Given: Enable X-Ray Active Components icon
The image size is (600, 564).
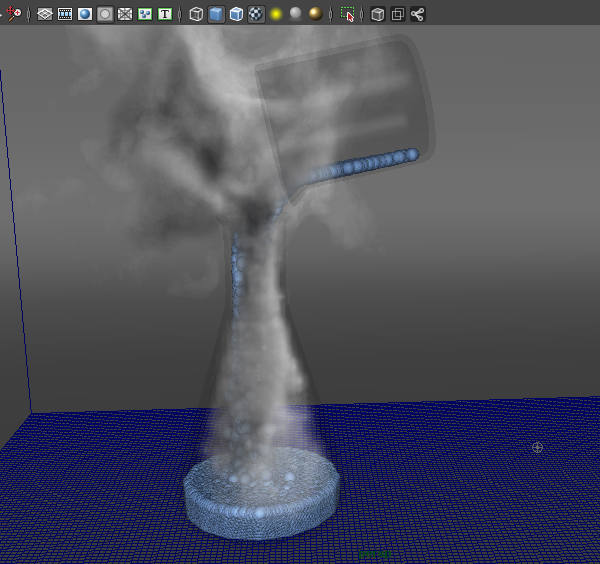Looking at the screenshot, I should (398, 15).
